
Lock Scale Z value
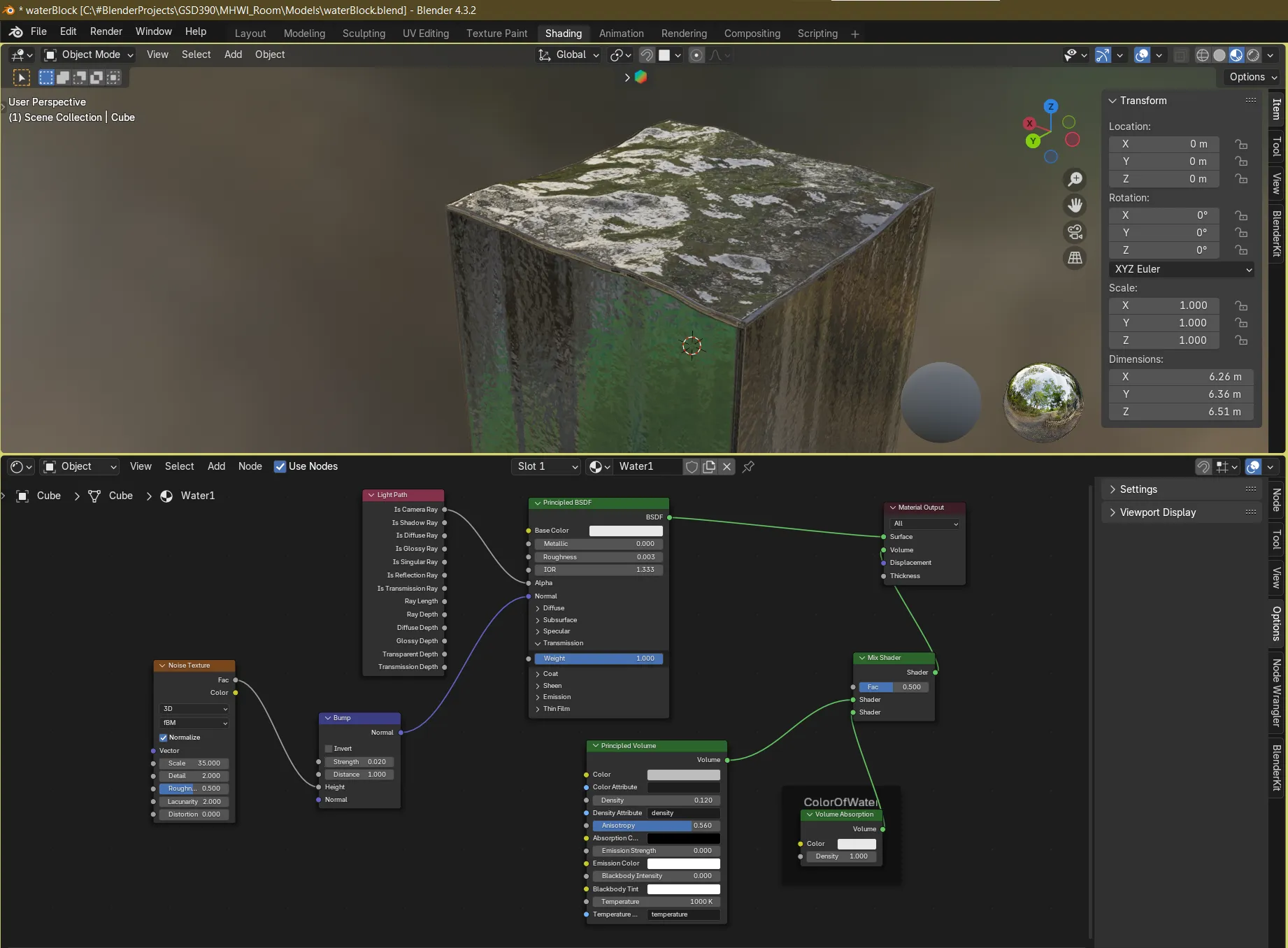click(1241, 340)
